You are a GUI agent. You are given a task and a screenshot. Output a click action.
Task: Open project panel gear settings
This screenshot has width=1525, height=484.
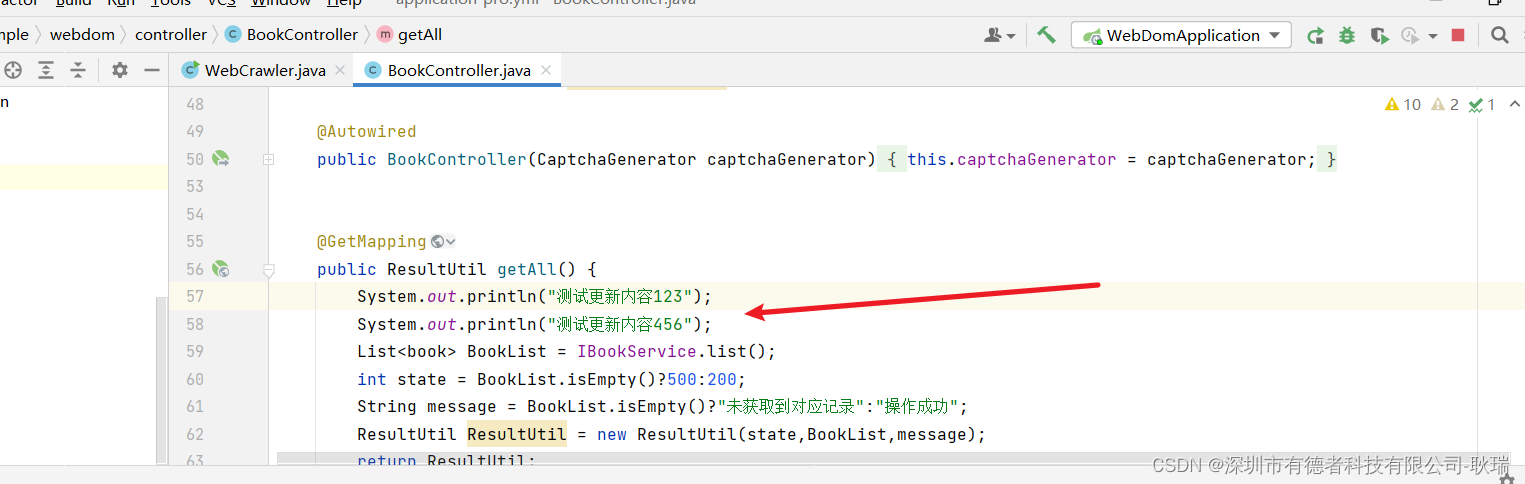(x=120, y=70)
